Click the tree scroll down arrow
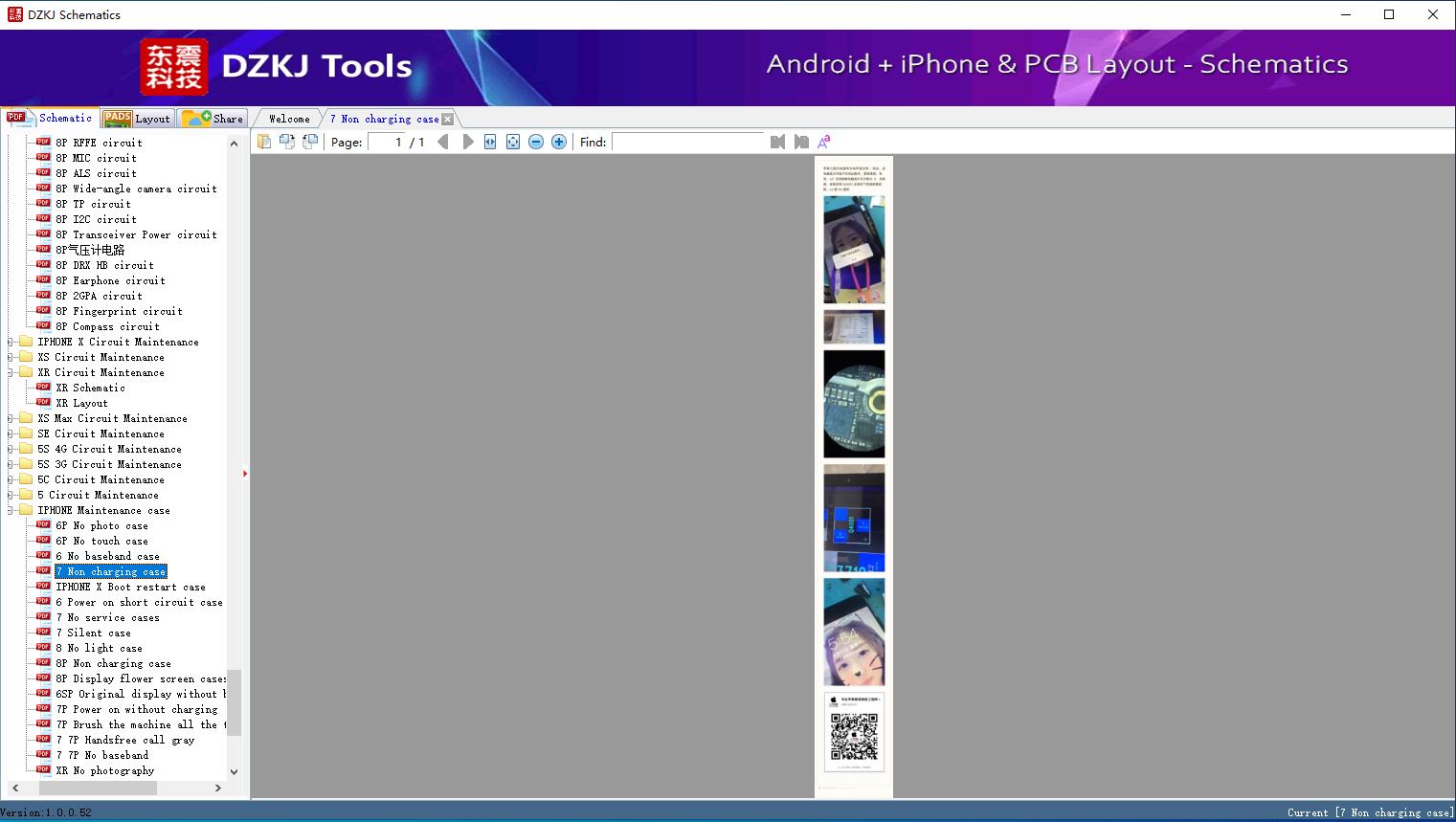This screenshot has width=1456, height=822. coord(234,771)
